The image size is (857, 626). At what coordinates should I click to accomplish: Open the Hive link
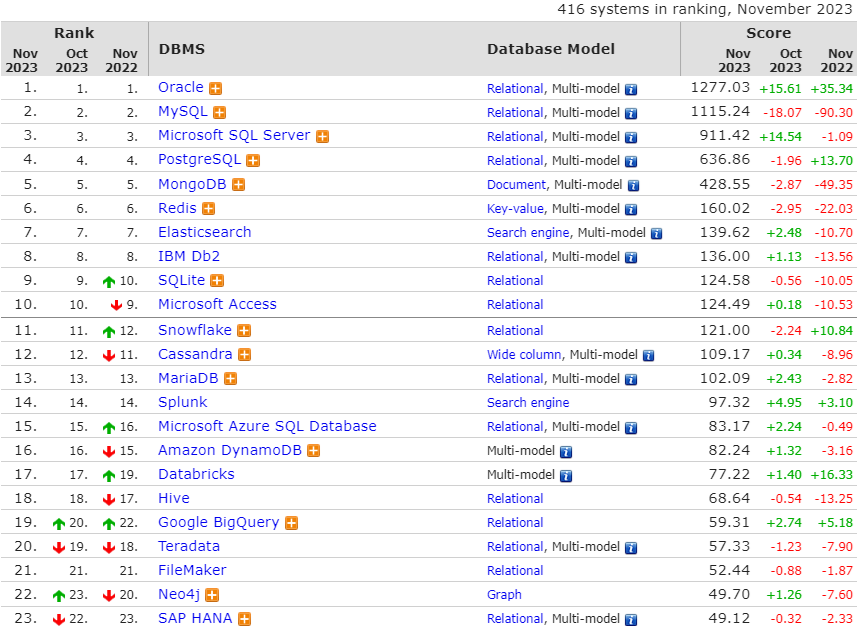pyautogui.click(x=174, y=499)
